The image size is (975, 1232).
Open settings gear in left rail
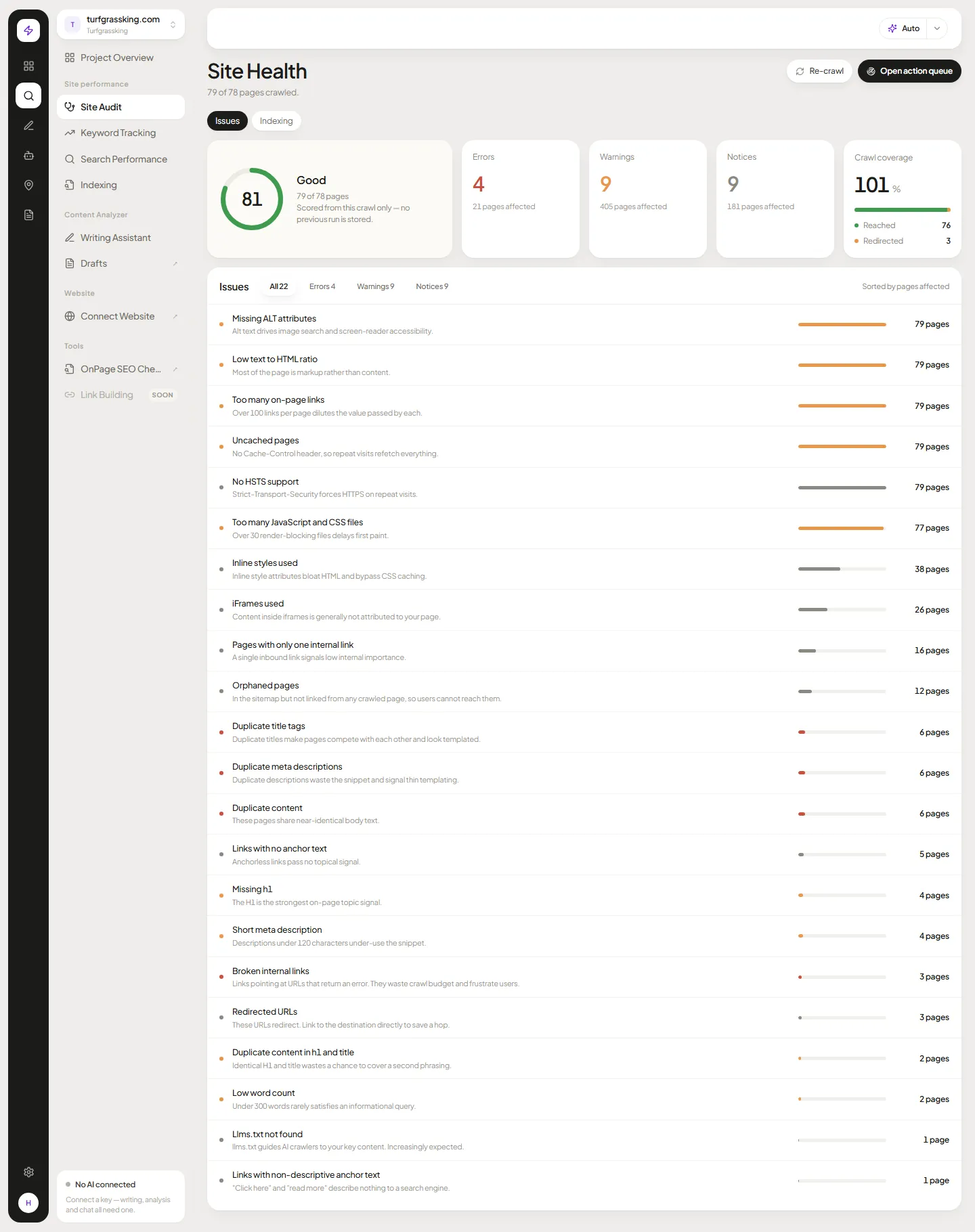(28, 1172)
